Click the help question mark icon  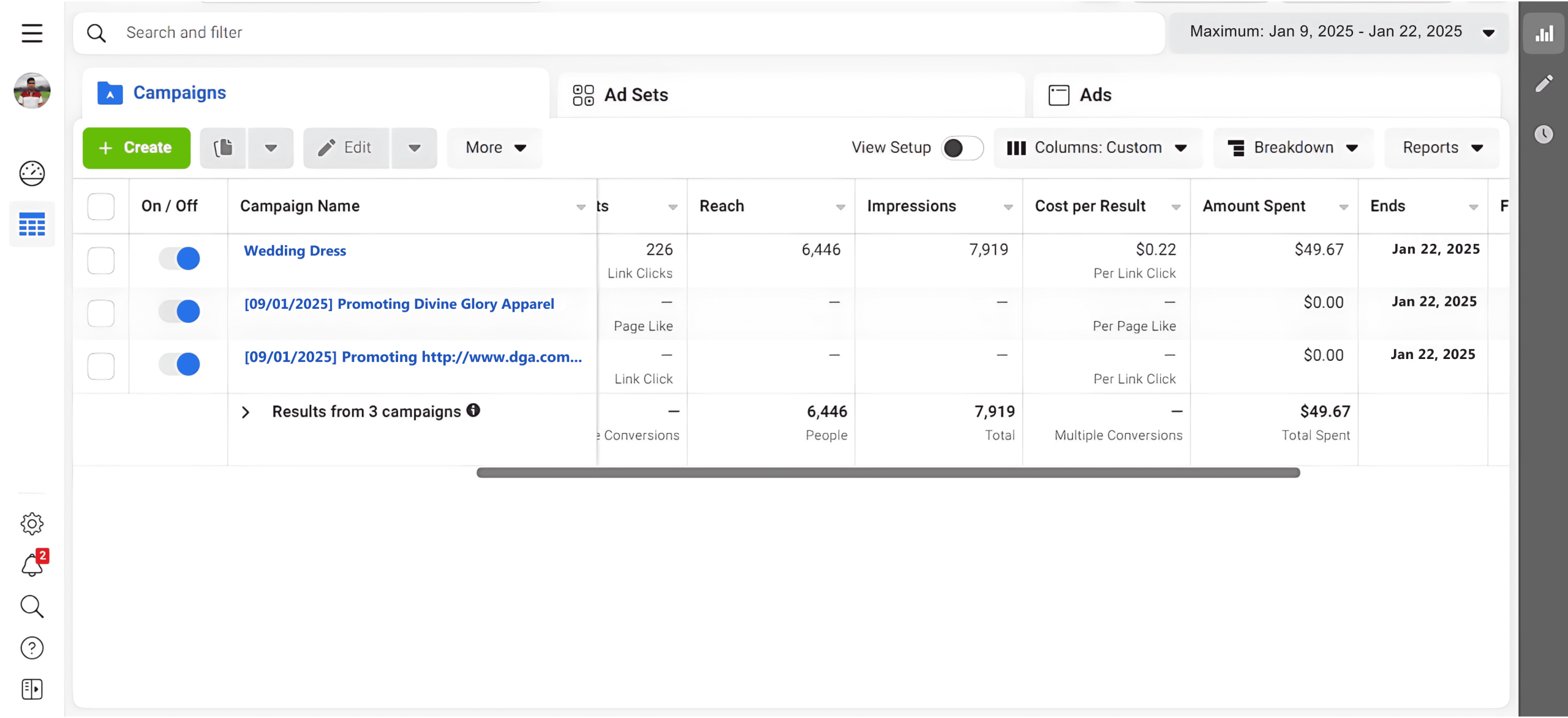[32, 648]
